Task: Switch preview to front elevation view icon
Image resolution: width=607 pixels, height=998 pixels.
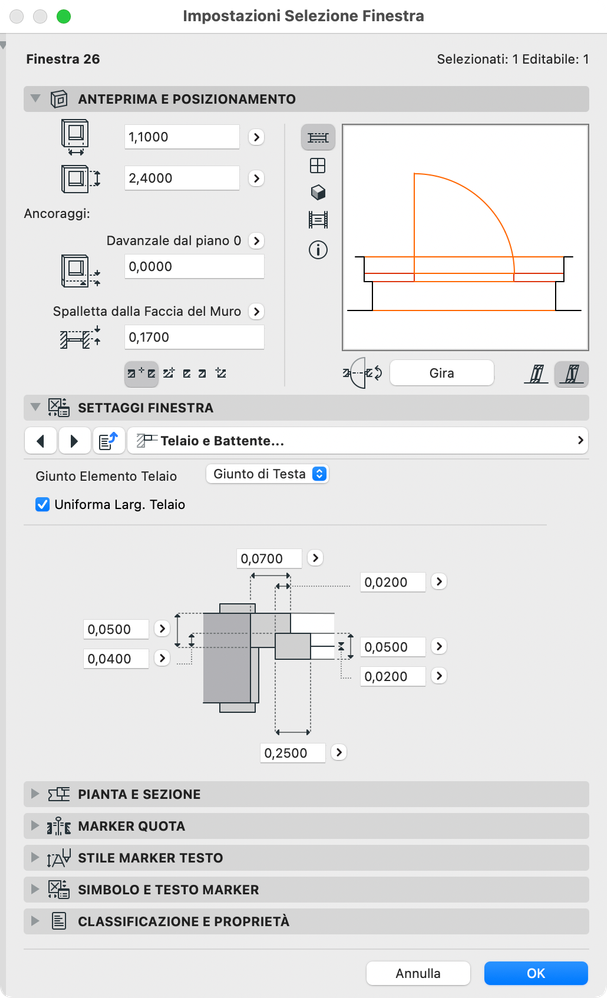Action: [317, 165]
